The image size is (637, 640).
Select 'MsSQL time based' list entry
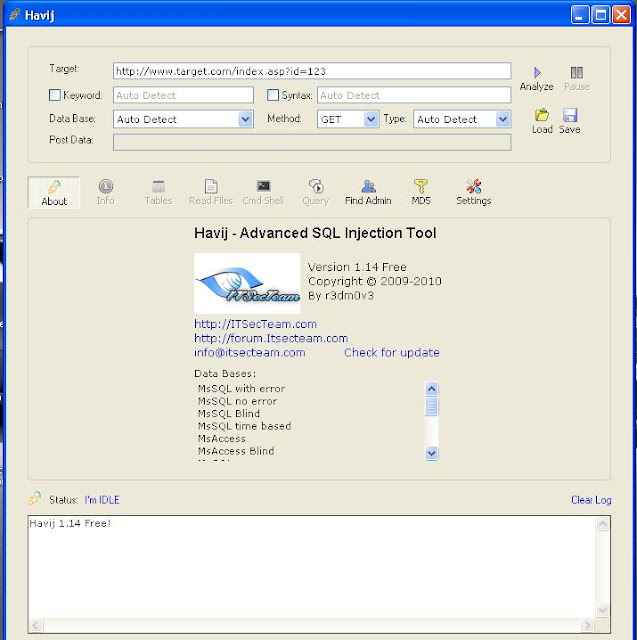pyautogui.click(x=244, y=426)
